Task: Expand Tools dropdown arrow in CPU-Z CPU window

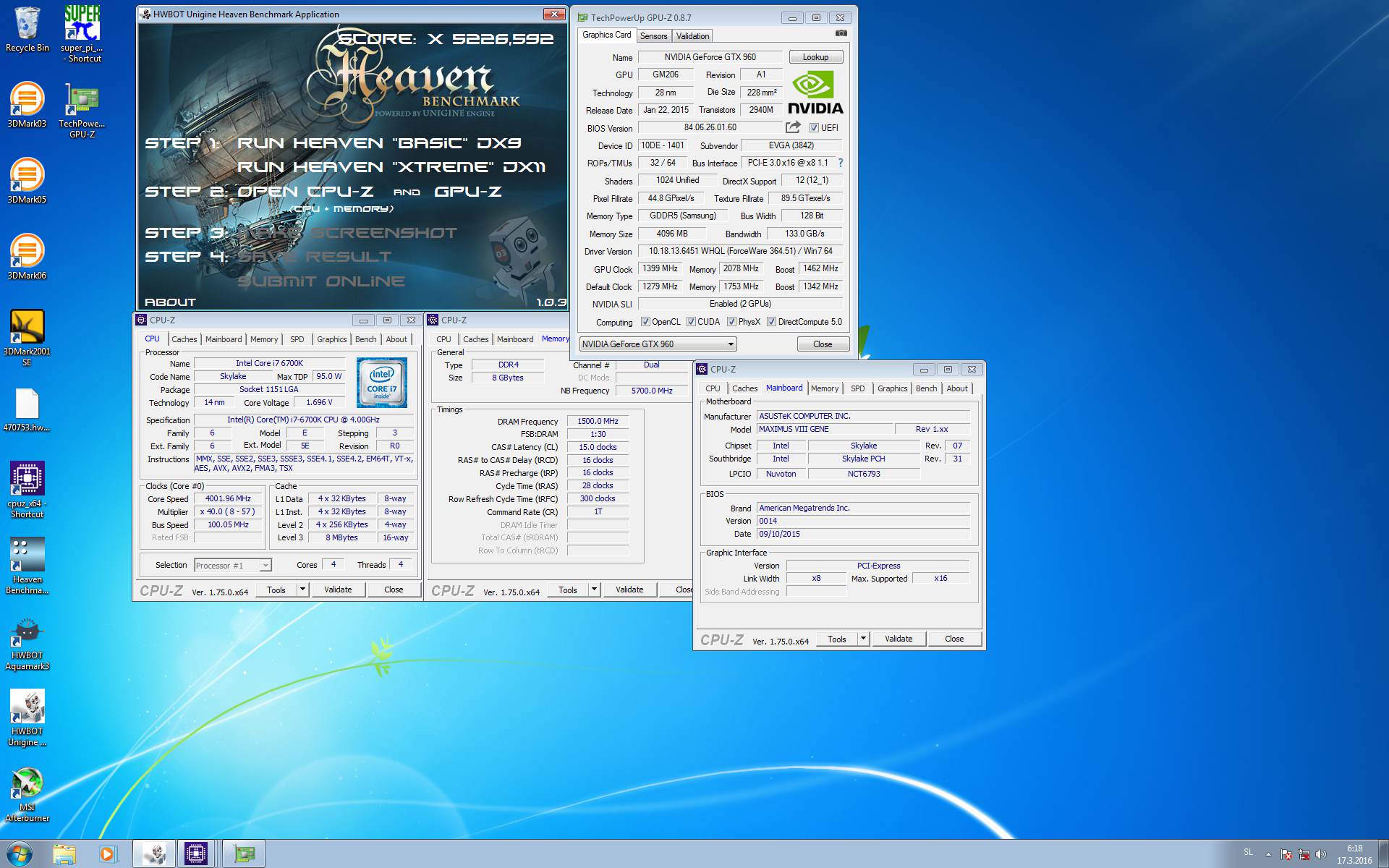Action: click(302, 590)
